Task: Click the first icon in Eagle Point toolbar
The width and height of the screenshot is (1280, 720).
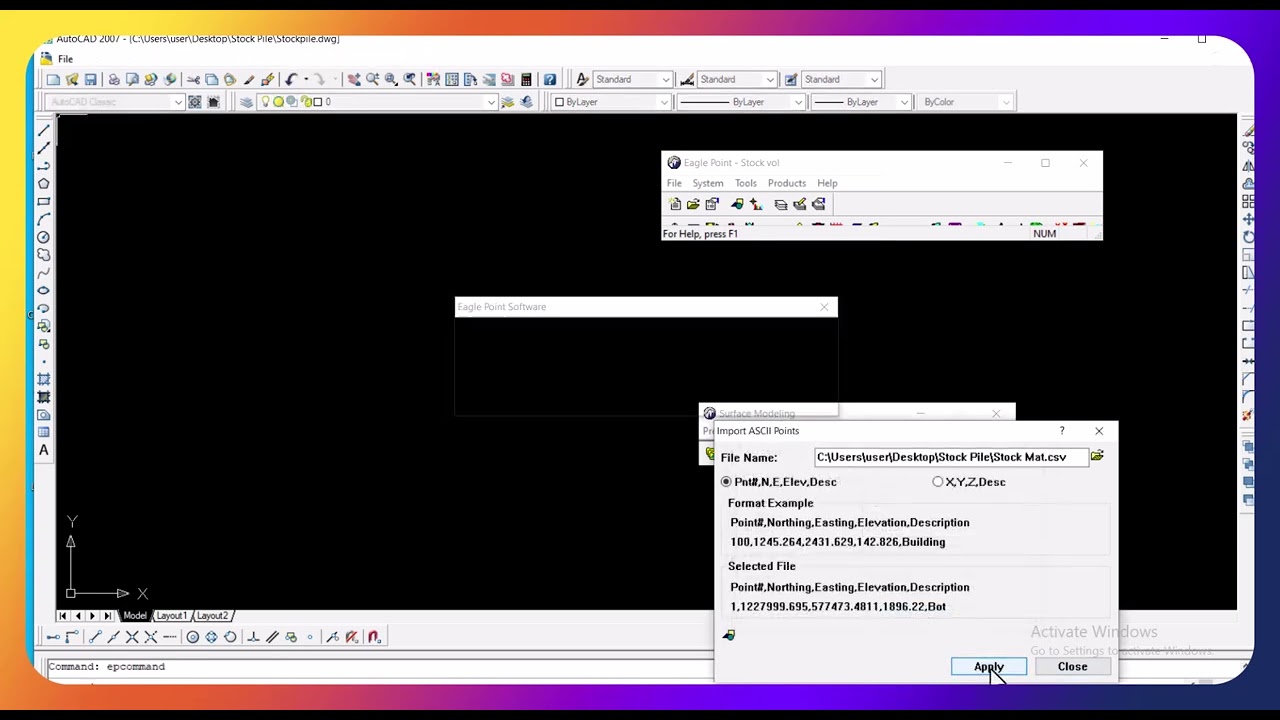Action: click(675, 204)
